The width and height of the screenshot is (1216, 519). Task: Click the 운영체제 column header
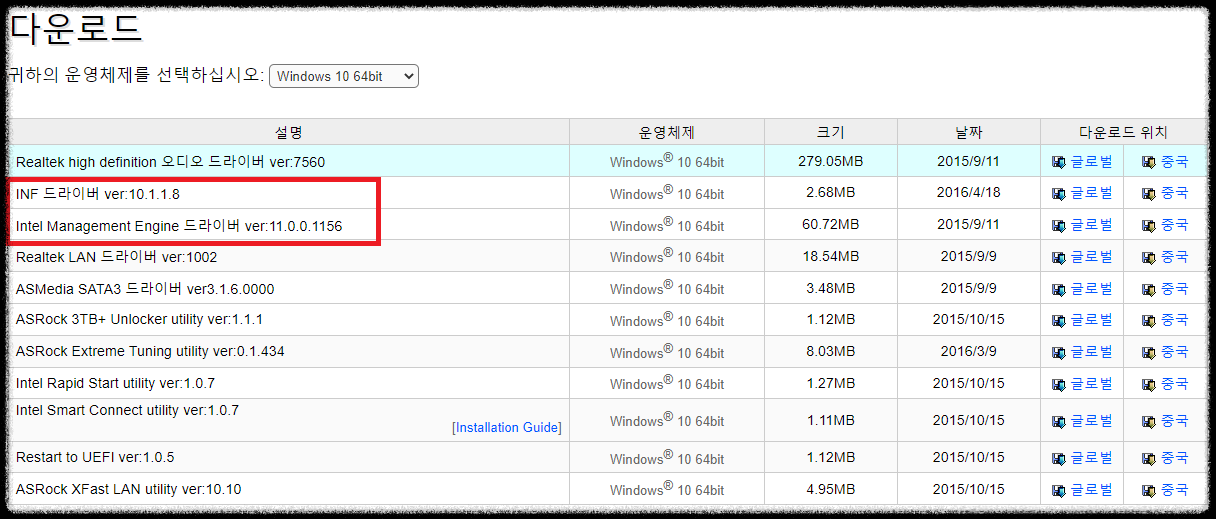pyautogui.click(x=667, y=132)
